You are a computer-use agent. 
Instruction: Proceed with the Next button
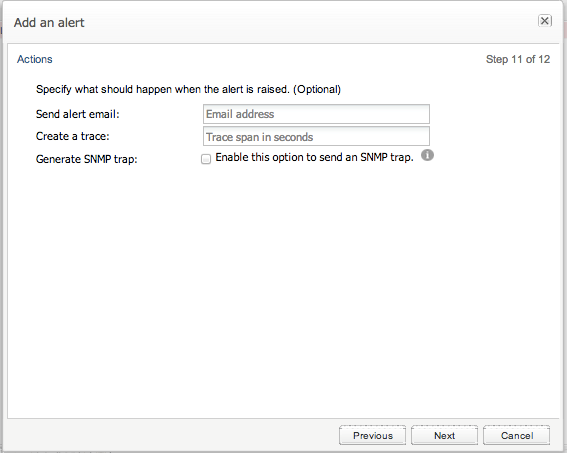[x=444, y=435]
